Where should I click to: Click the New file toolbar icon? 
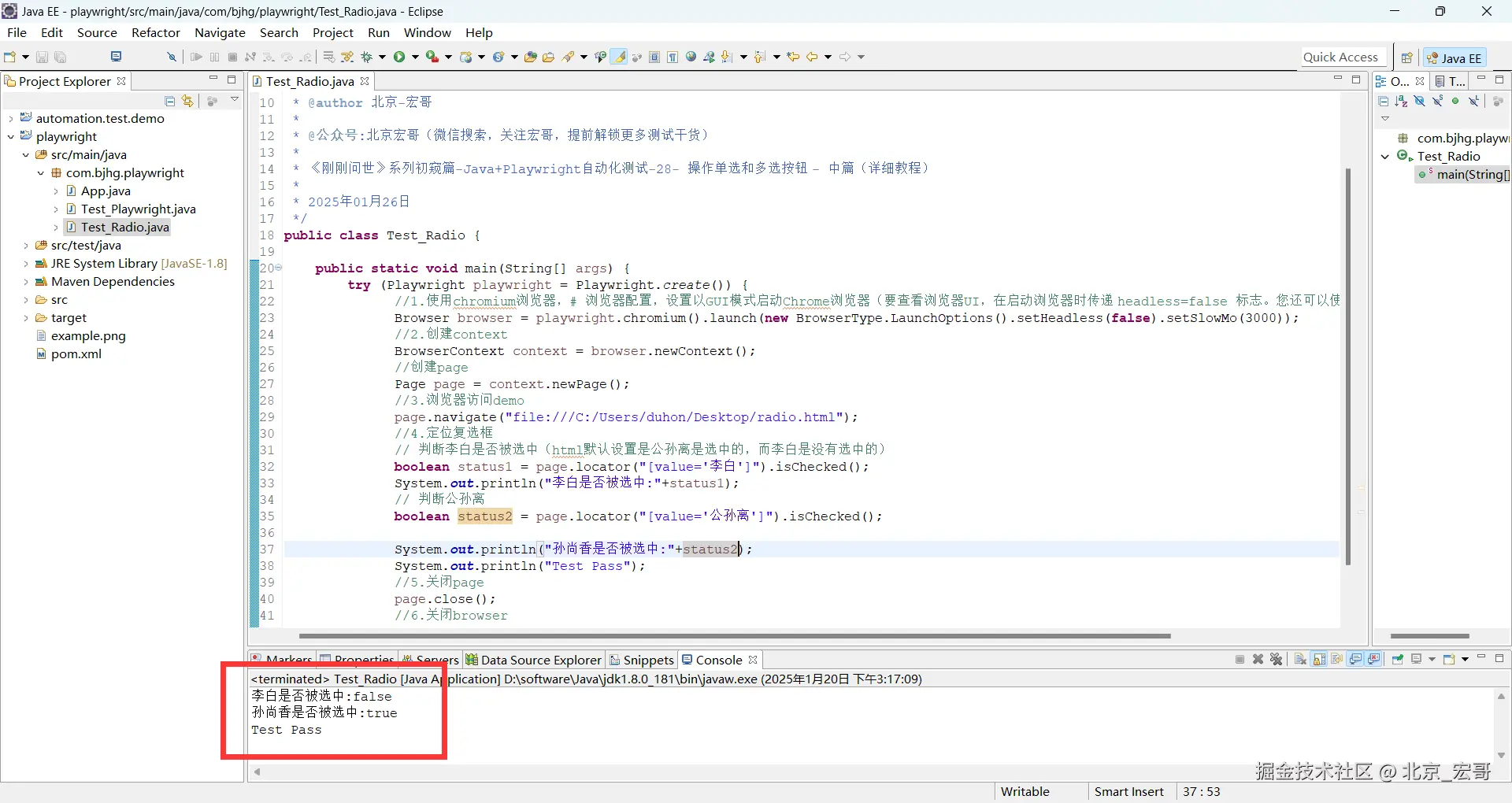(x=9, y=57)
